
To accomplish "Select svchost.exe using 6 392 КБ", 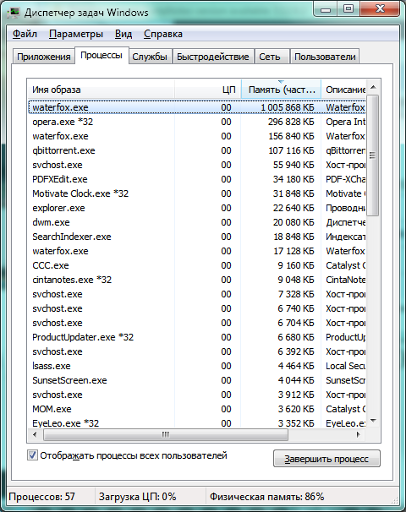I will (x=197, y=352).
